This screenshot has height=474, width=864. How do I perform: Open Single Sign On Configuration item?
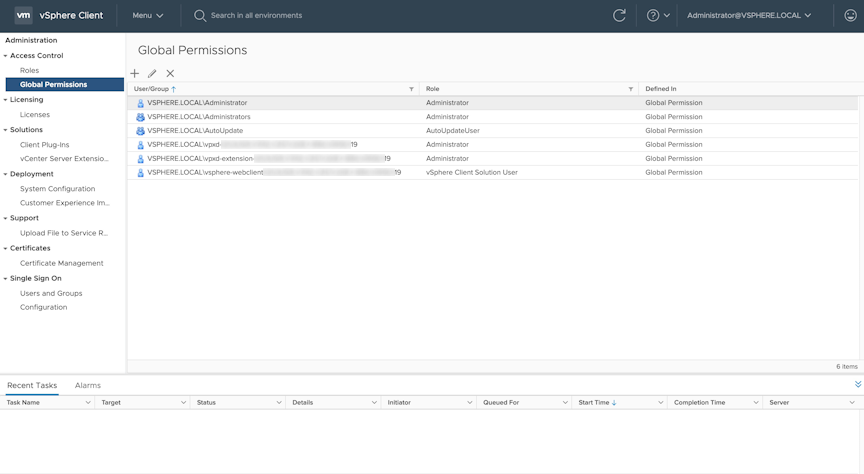44,307
